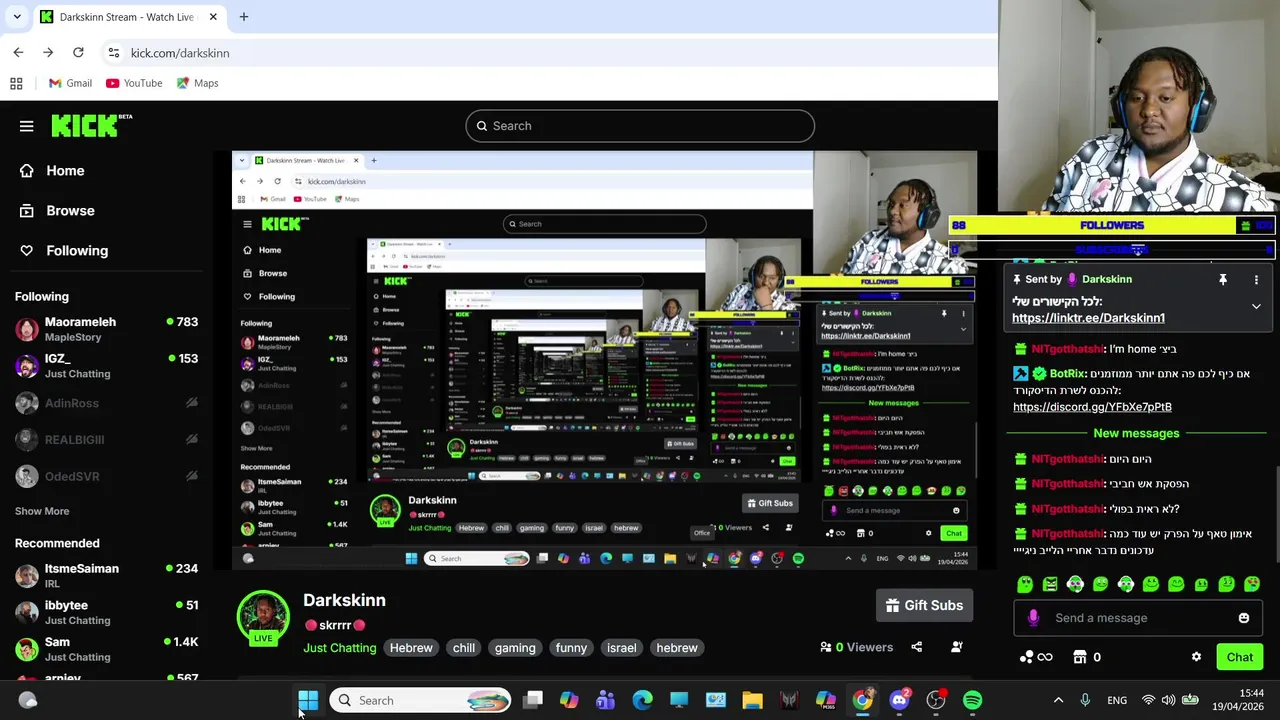Image resolution: width=1280 pixels, height=720 pixels.
Task: Open recommended channel ItsmeSaiman
Action: point(106,576)
